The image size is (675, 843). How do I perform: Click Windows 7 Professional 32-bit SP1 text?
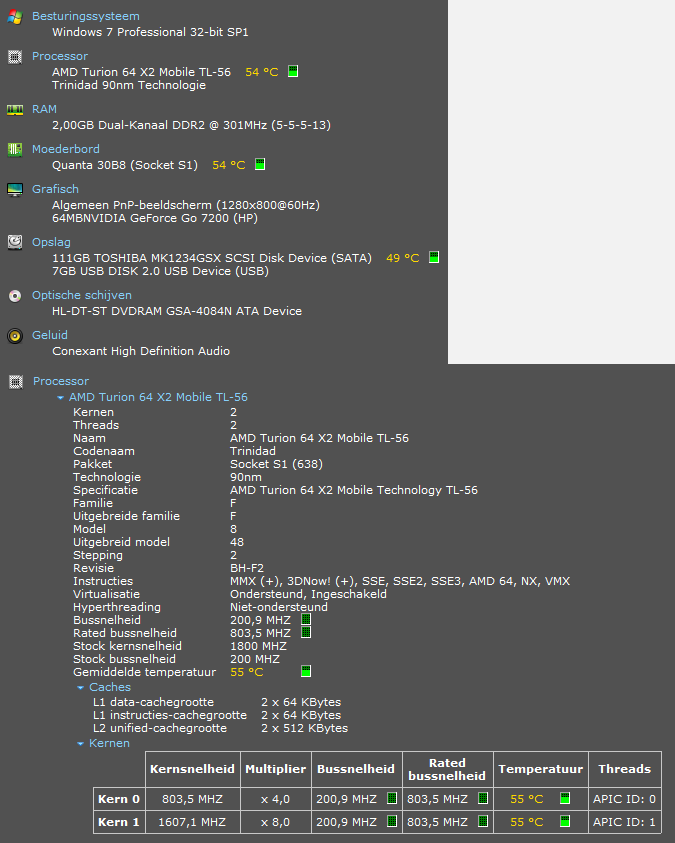click(150, 32)
